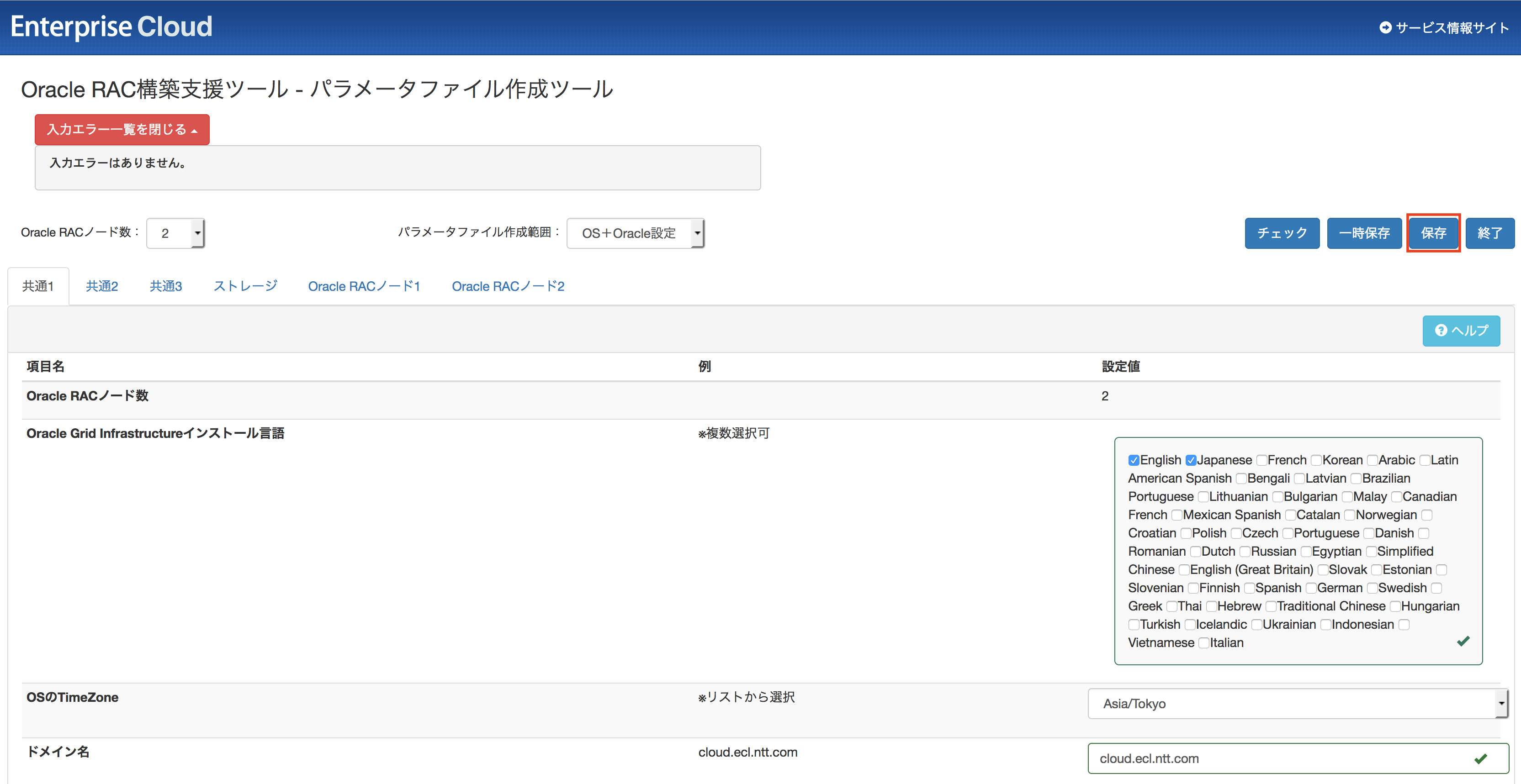Screen dimensions: 1521x784
Task: Switch to the ストレージ tab
Action: pyautogui.click(x=245, y=286)
